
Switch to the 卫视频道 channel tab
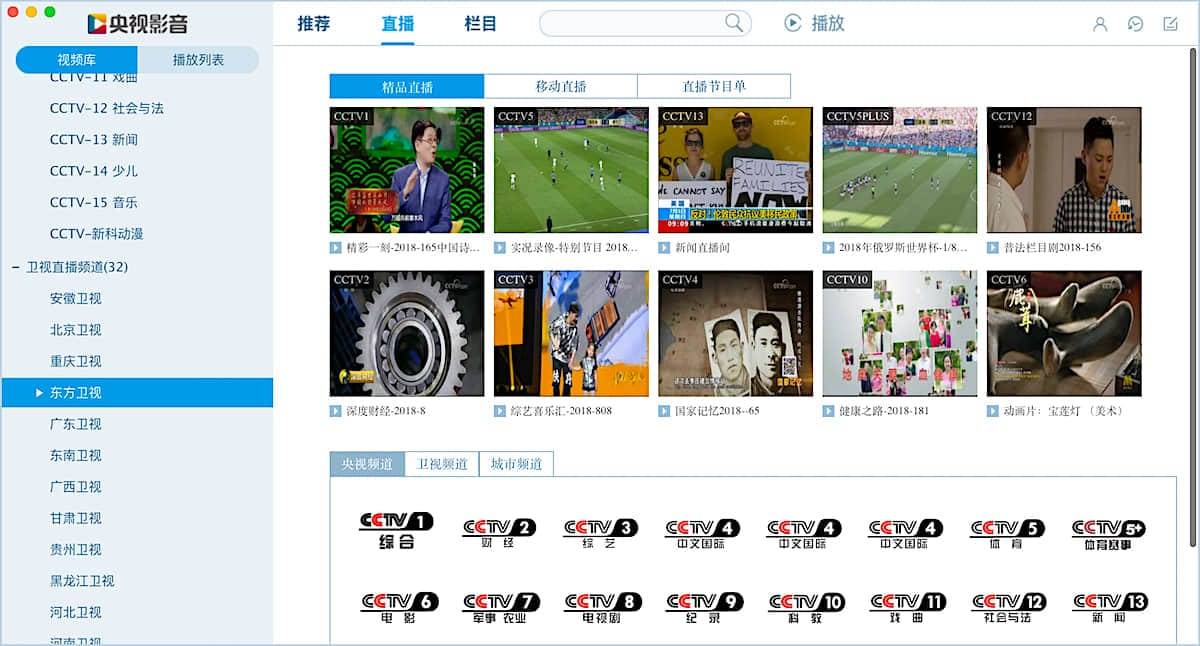(x=442, y=464)
